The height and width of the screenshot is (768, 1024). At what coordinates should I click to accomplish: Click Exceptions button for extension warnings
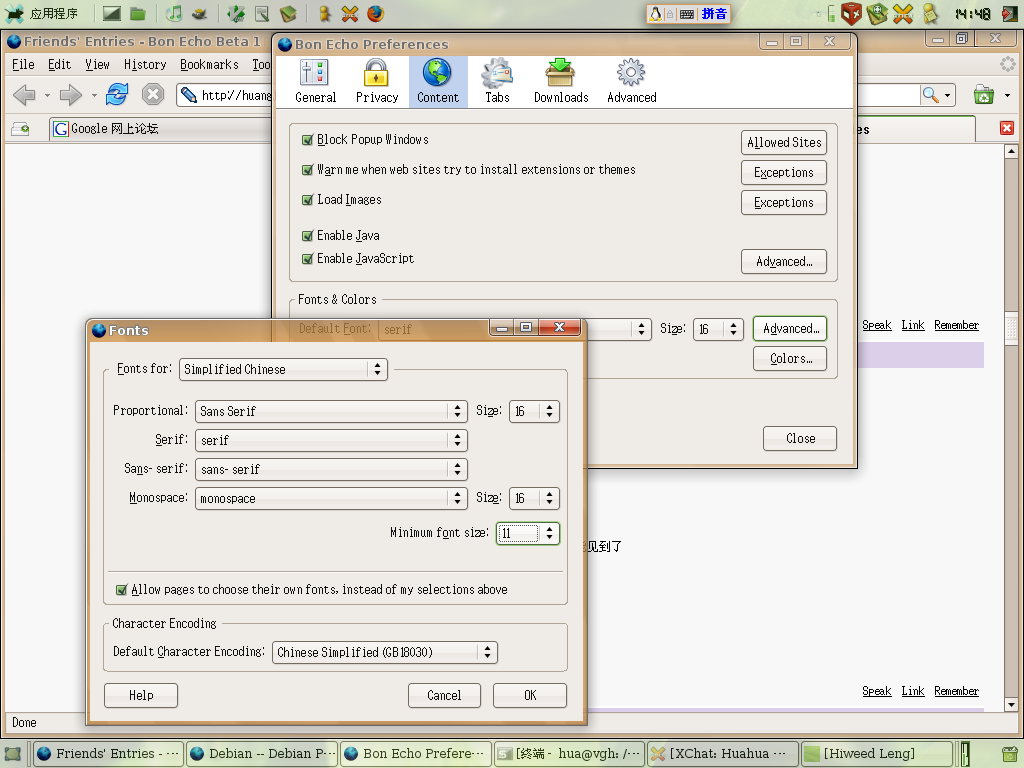click(784, 172)
